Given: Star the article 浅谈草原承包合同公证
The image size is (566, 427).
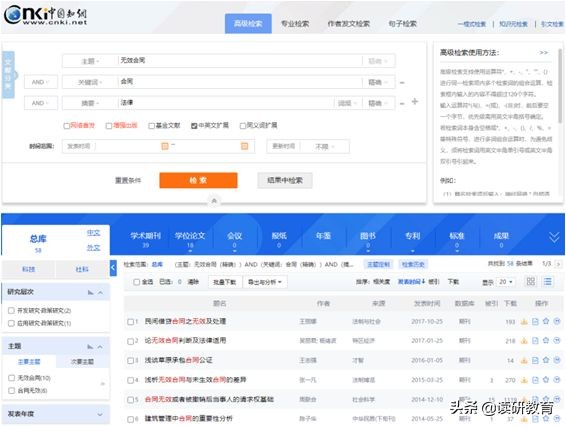Looking at the screenshot, I should [546, 360].
